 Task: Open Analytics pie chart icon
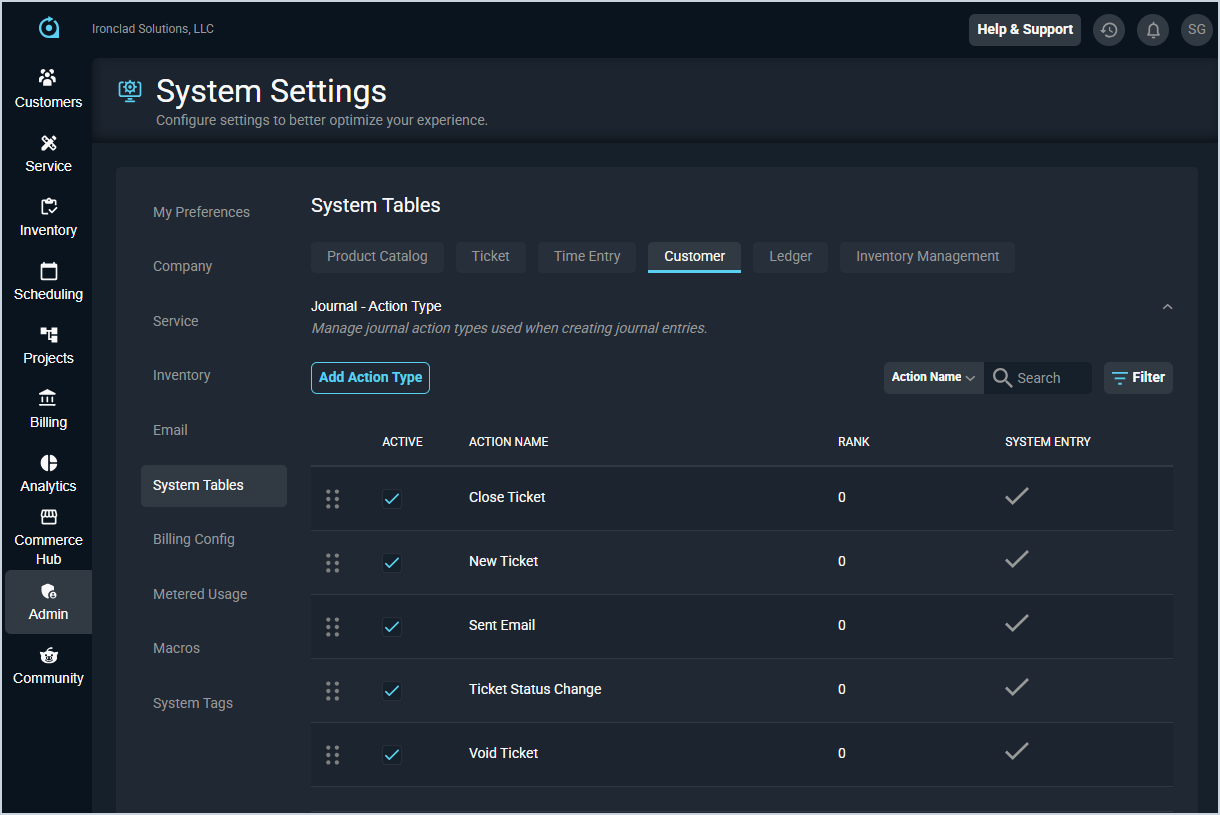(48, 463)
